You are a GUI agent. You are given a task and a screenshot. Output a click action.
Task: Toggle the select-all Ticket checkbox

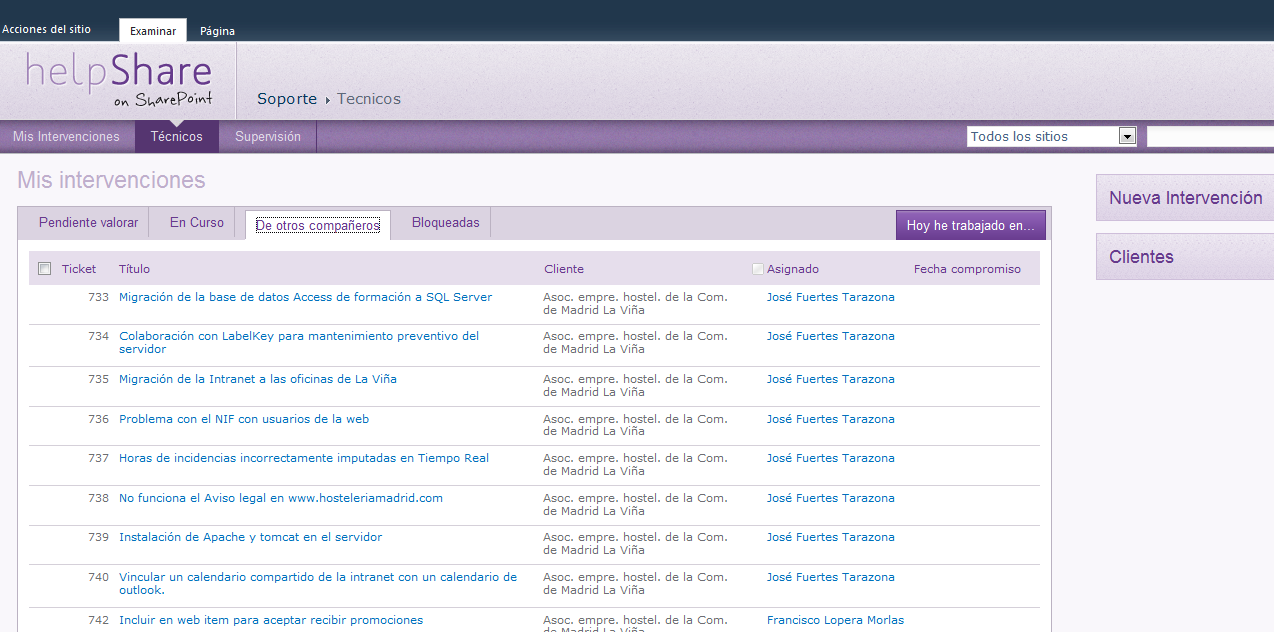point(44,269)
